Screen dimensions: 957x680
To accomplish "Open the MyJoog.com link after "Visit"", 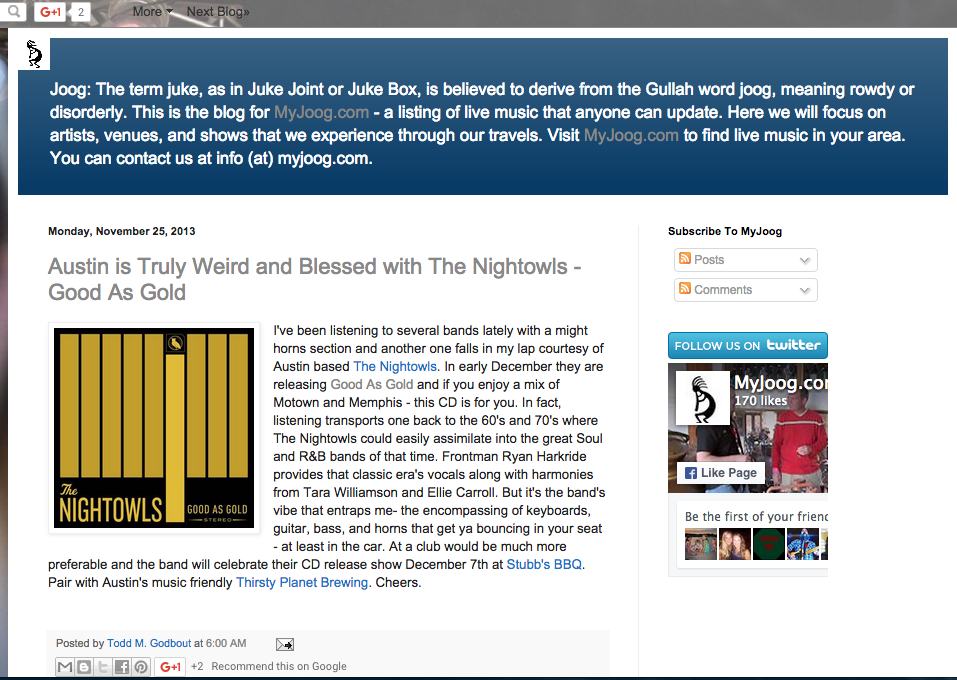I will [x=631, y=135].
